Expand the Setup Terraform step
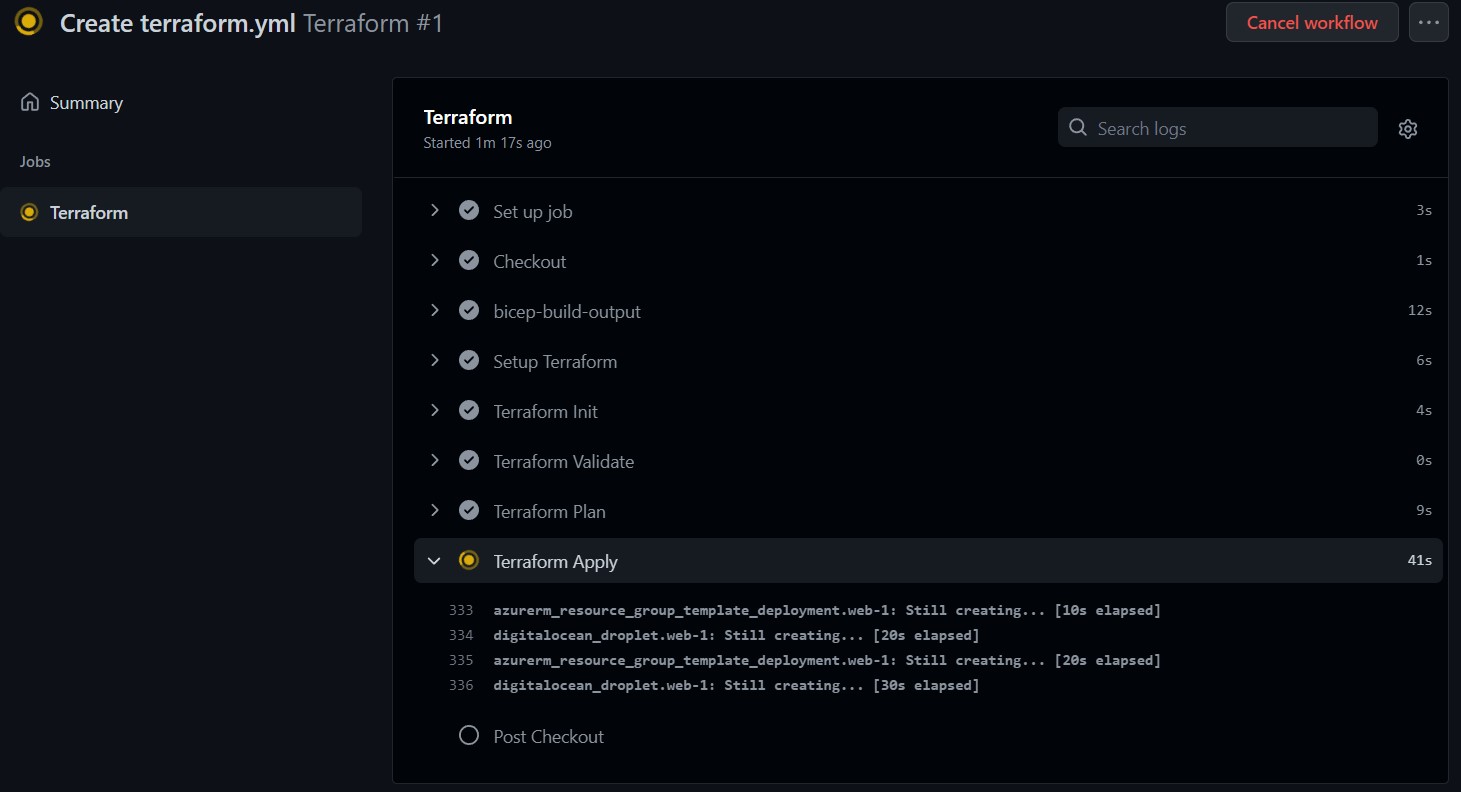Viewport: 1461px width, 792px height. [434, 361]
